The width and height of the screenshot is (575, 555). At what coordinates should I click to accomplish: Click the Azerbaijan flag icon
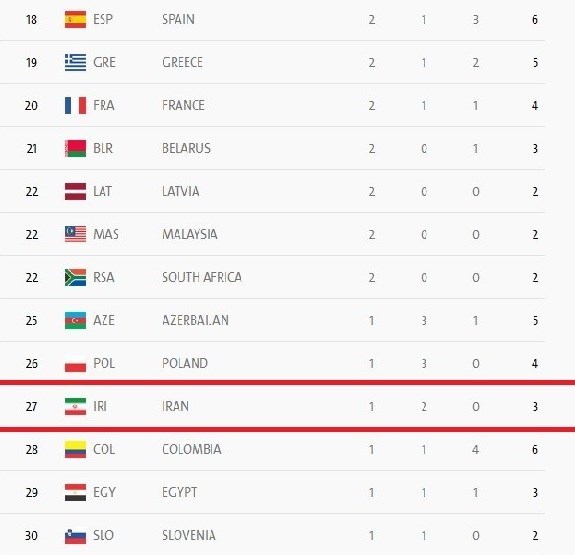[x=75, y=320]
